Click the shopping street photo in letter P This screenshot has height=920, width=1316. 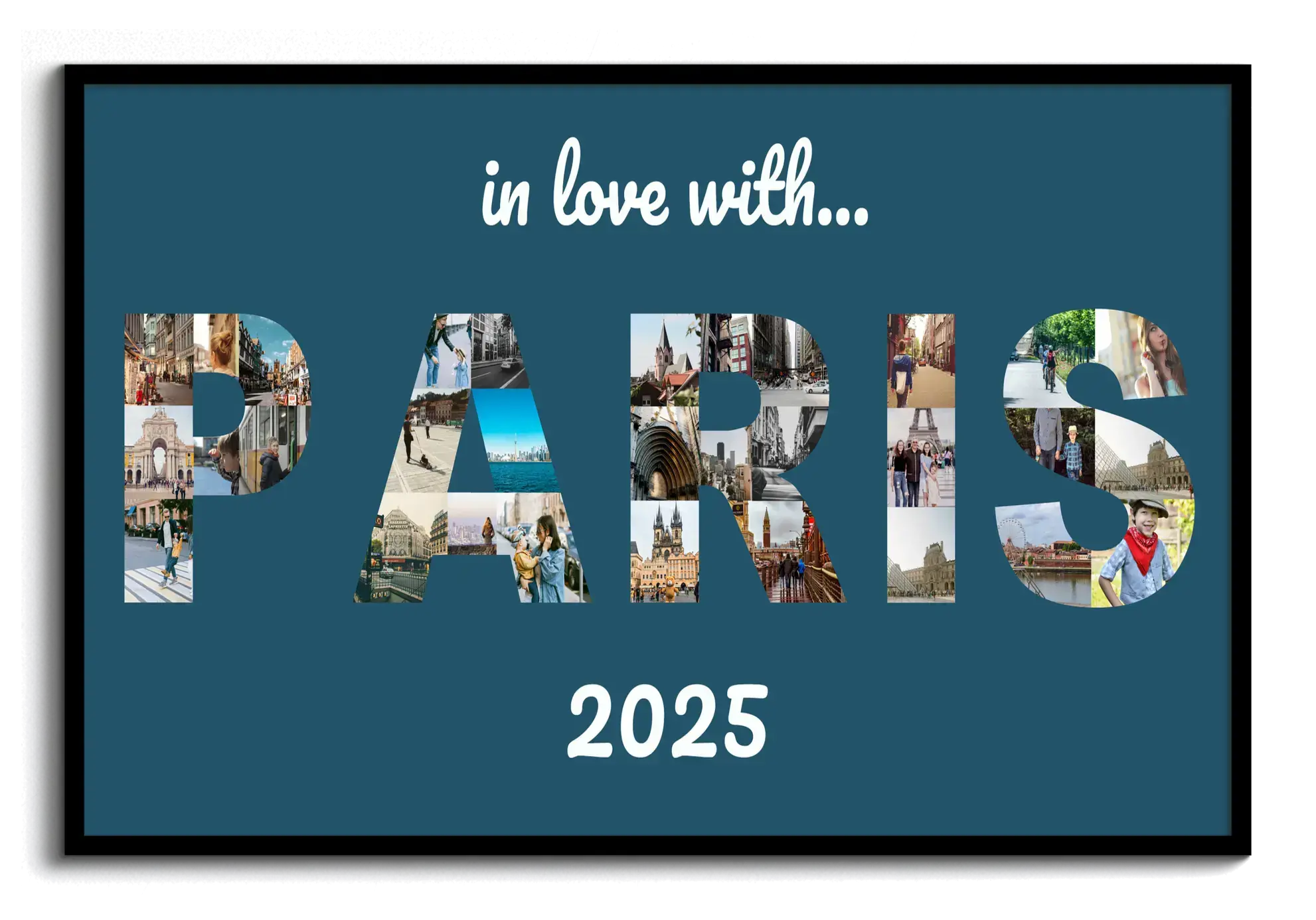158,360
